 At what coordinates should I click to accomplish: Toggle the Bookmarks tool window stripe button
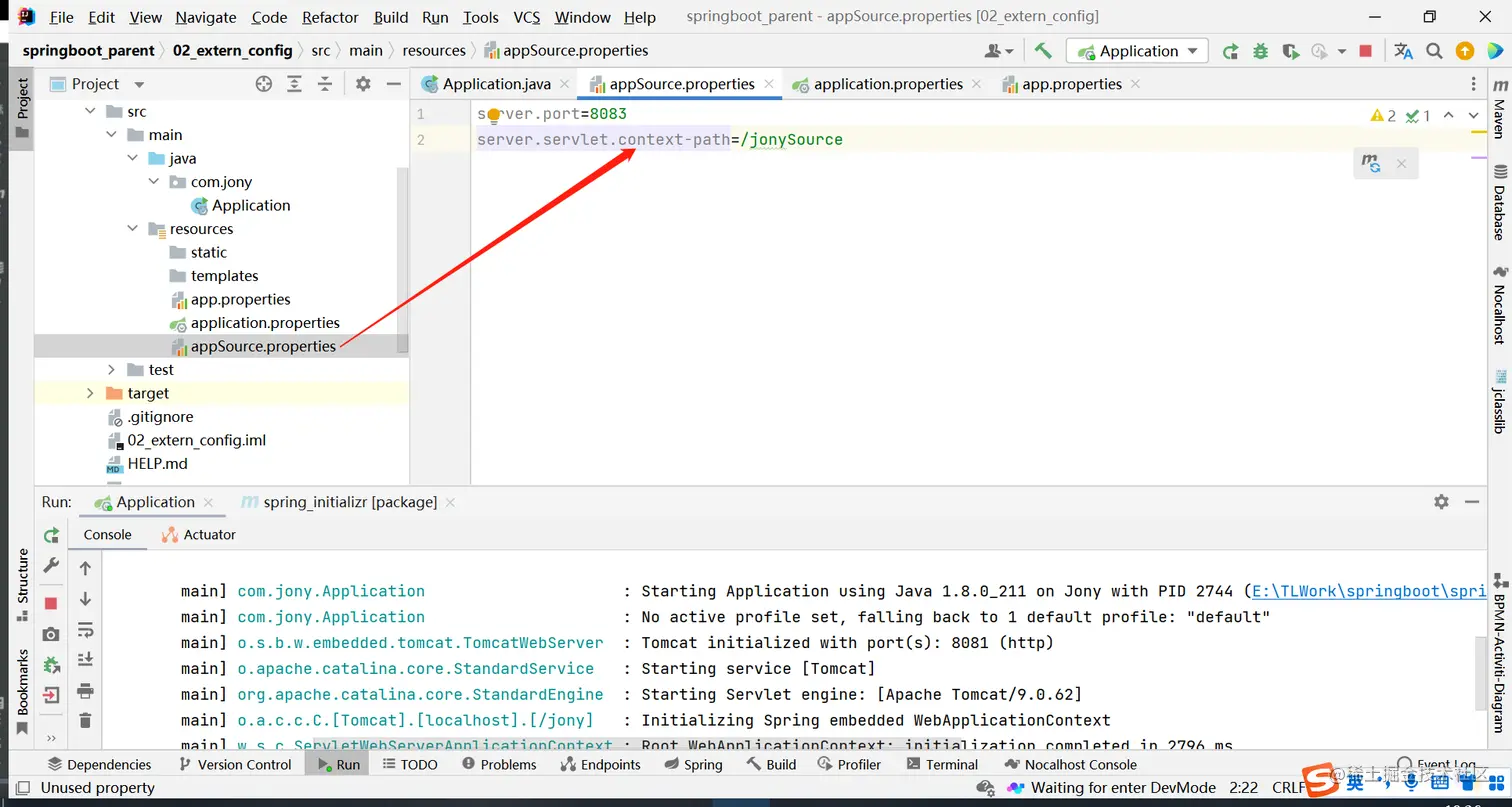[22, 692]
